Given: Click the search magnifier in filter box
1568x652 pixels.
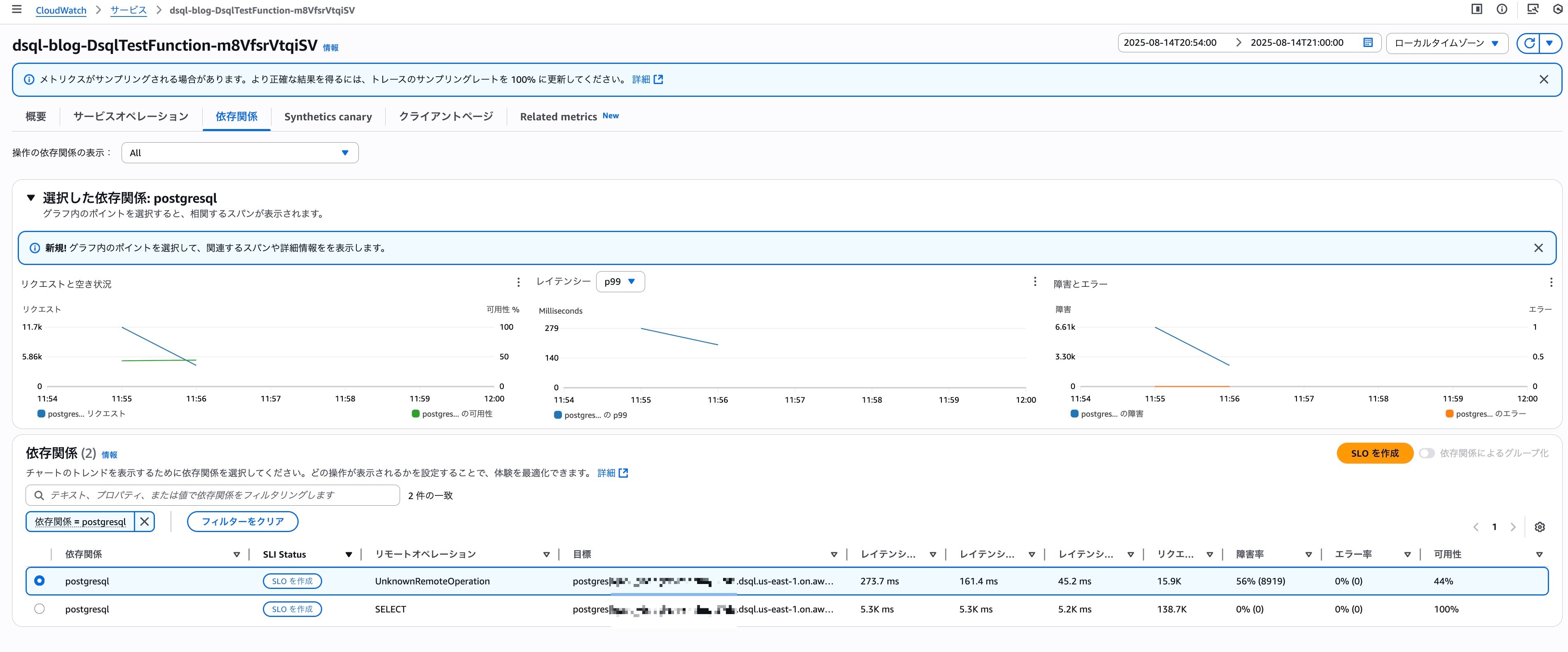Looking at the screenshot, I should click(x=39, y=495).
